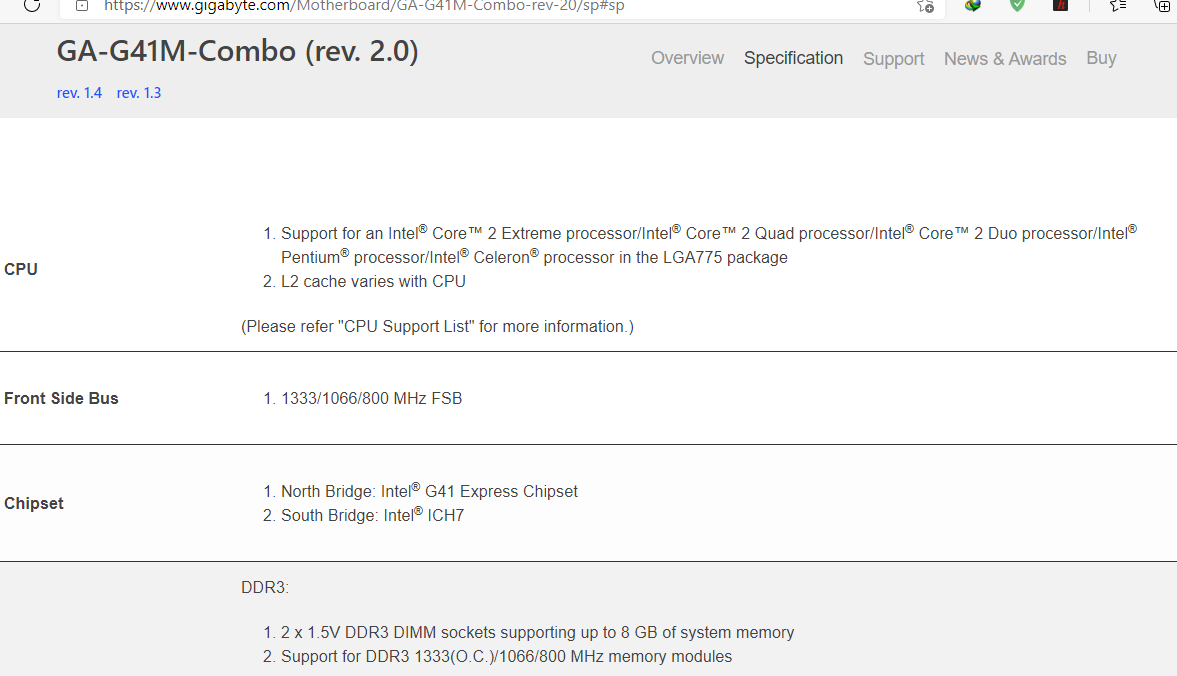
Task: Click the Chipset row label
Action: click(34, 503)
